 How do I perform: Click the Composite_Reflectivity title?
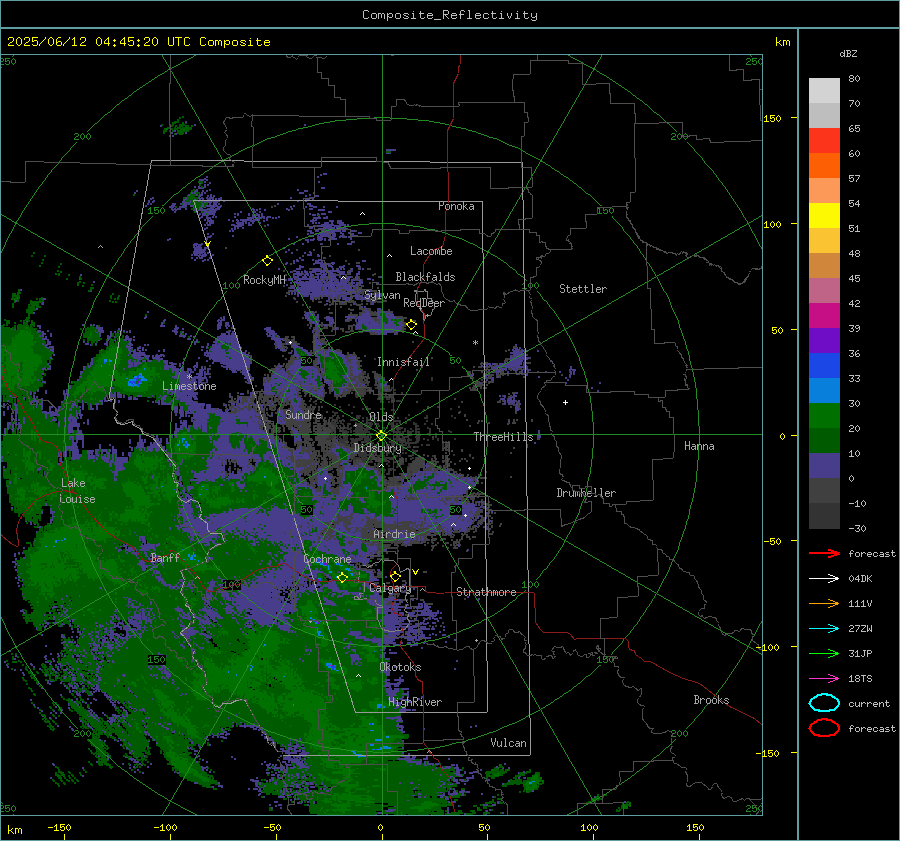coord(450,15)
